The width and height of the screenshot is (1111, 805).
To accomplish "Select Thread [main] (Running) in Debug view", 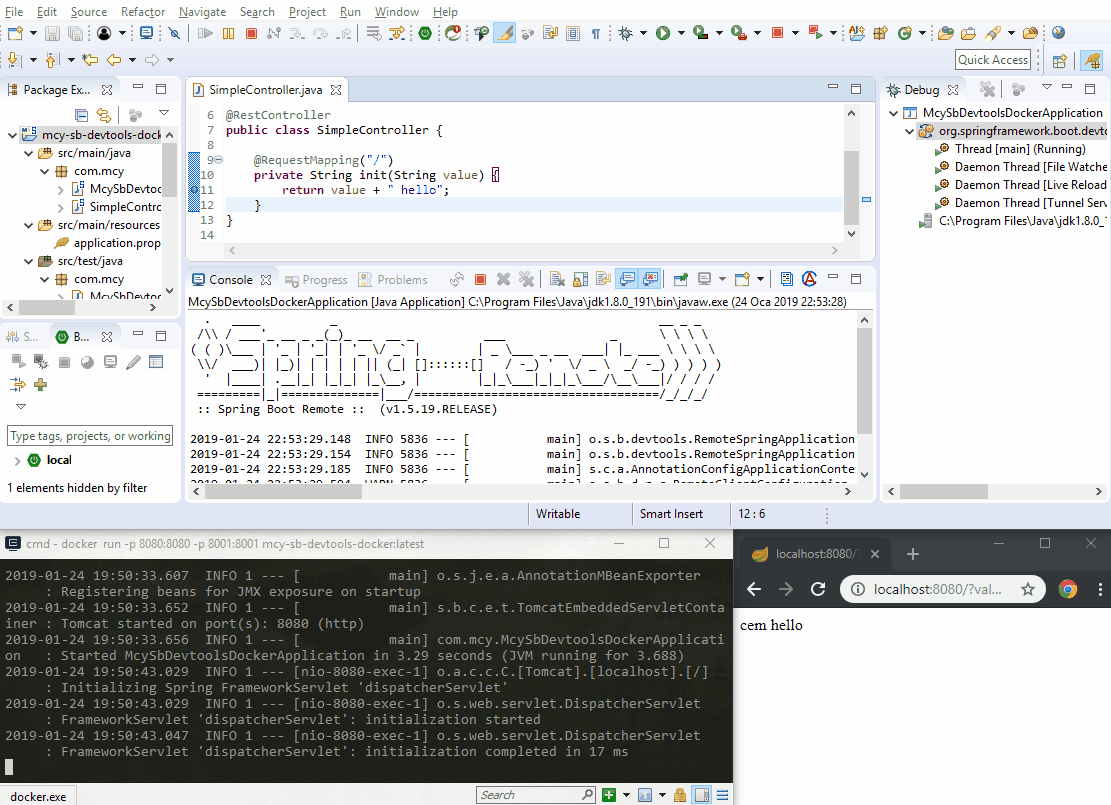I will pyautogui.click(x=1019, y=149).
